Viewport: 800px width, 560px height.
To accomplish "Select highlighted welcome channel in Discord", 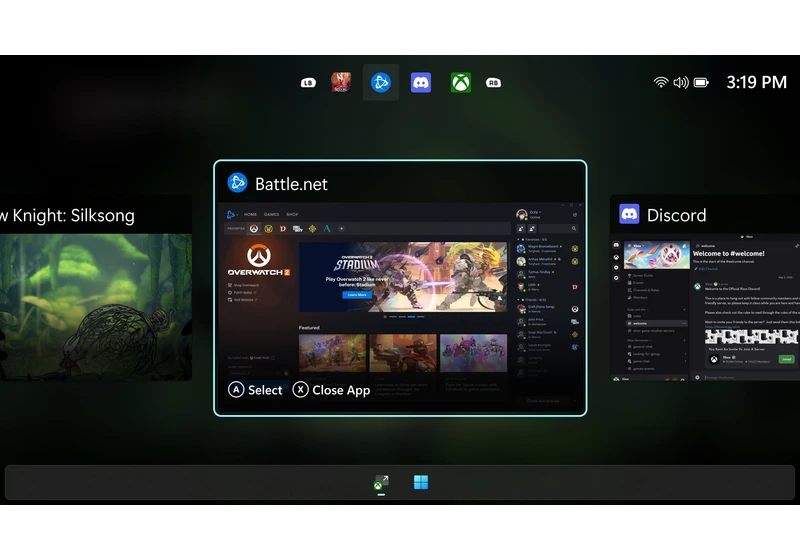I will (657, 323).
